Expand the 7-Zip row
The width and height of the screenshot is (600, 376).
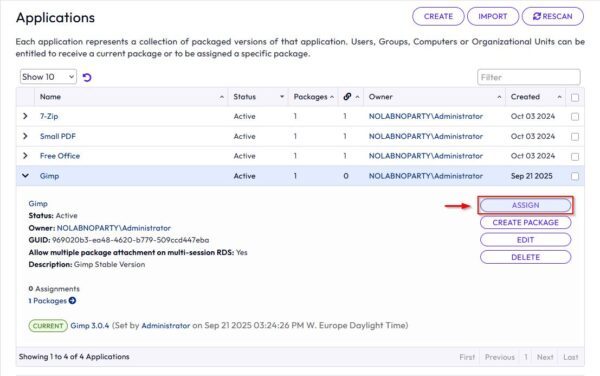[25, 116]
